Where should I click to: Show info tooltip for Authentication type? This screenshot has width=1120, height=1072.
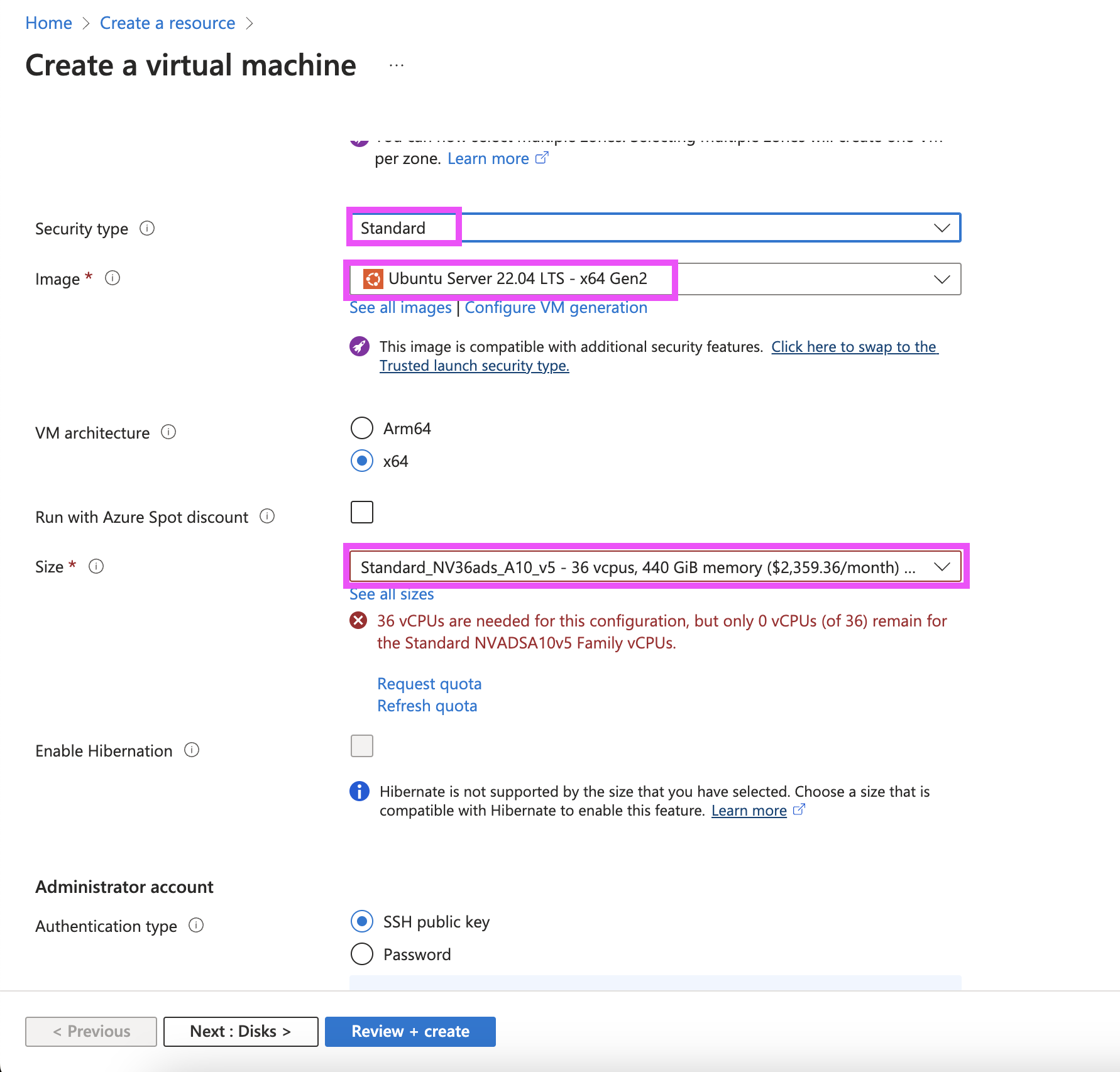click(196, 925)
